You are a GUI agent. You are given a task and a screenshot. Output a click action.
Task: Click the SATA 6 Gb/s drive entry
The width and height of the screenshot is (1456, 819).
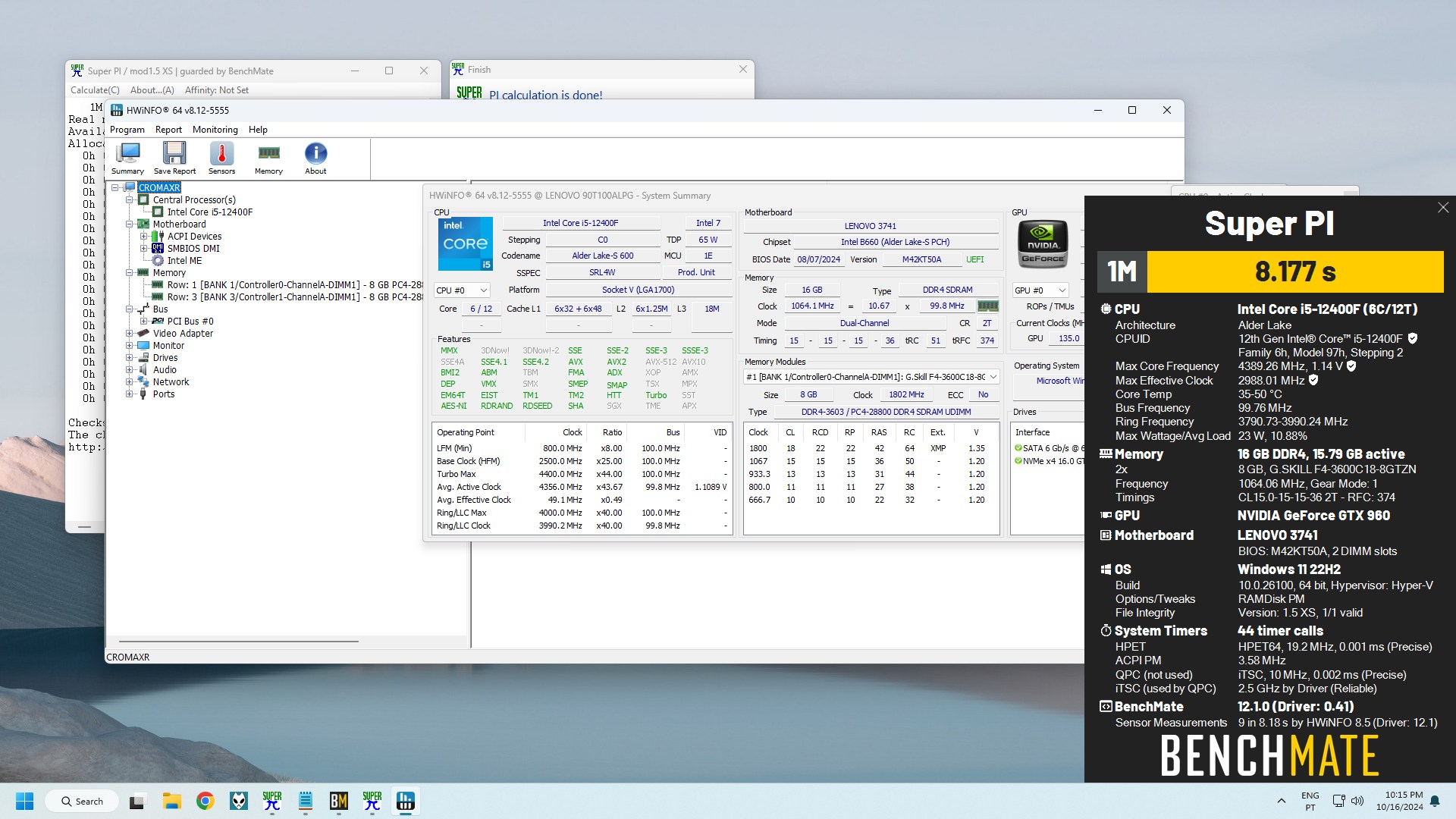click(1050, 448)
